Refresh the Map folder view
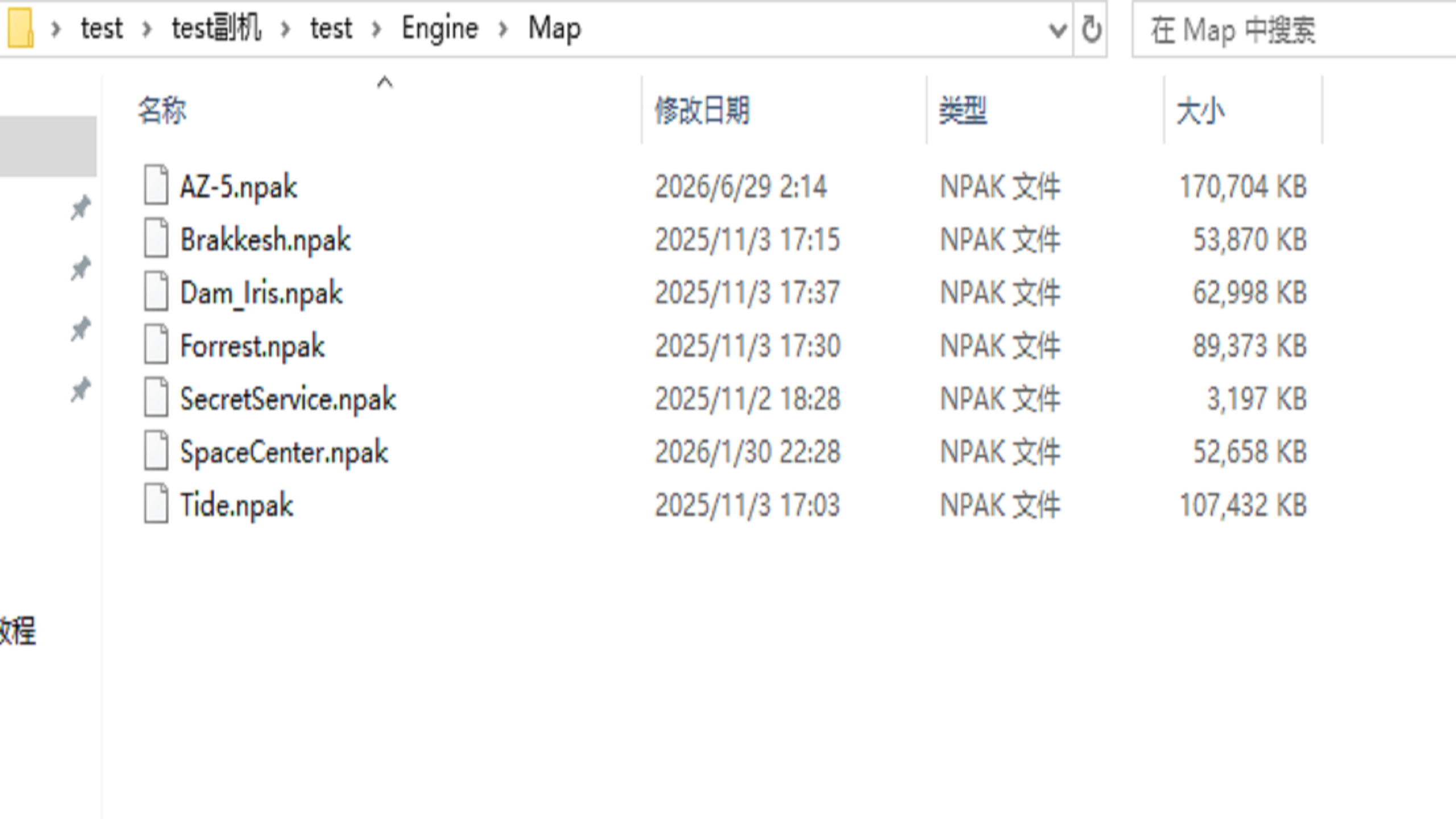 1091,29
